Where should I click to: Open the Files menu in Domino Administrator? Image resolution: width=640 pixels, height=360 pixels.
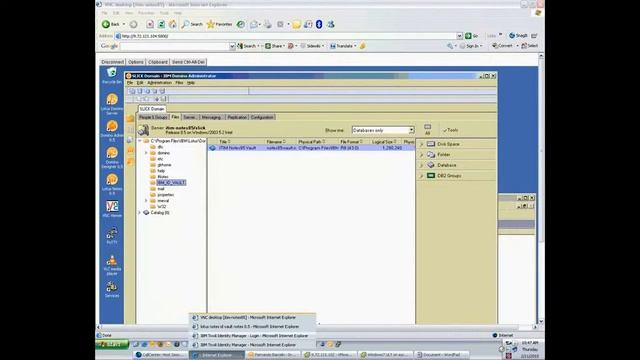tap(179, 83)
